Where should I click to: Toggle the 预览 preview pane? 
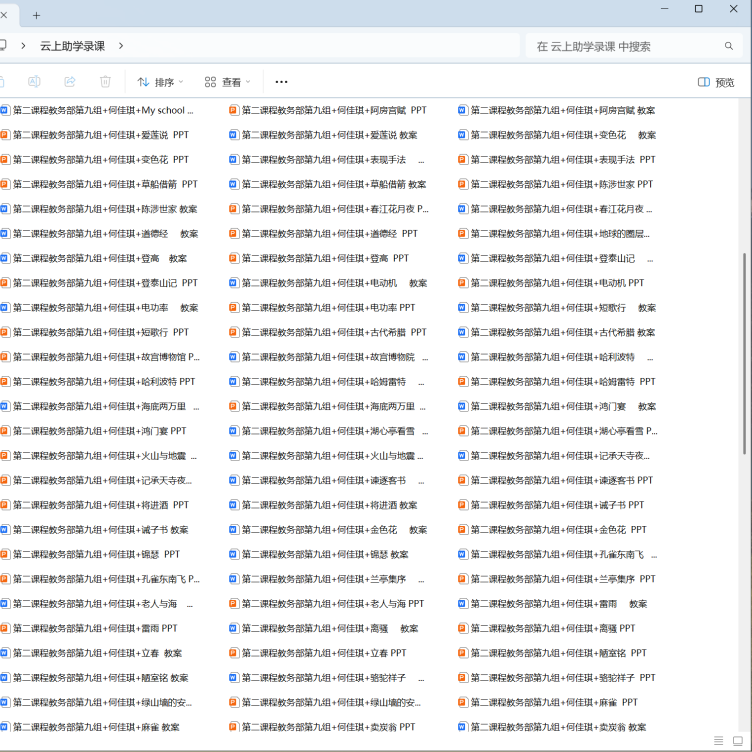[716, 82]
